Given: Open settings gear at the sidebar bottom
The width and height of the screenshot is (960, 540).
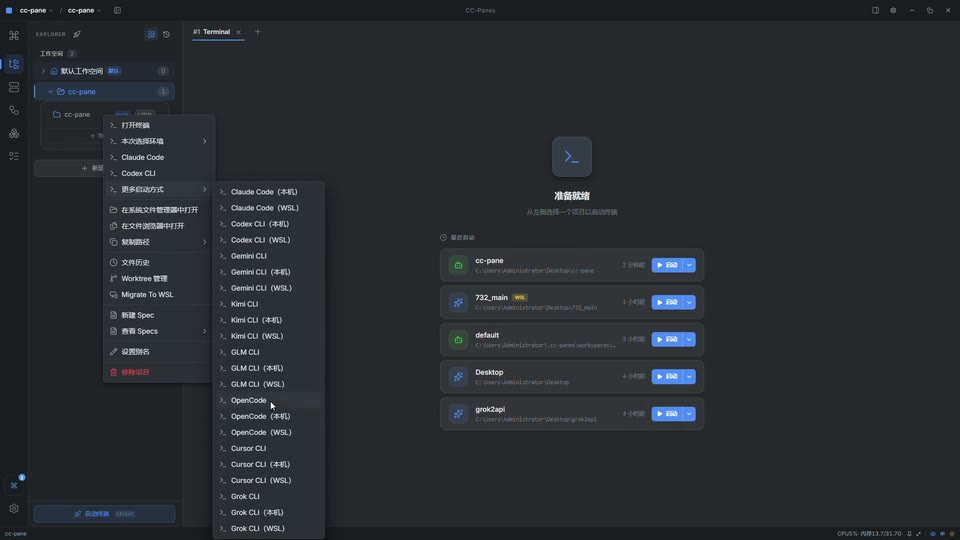Looking at the screenshot, I should [x=13, y=508].
